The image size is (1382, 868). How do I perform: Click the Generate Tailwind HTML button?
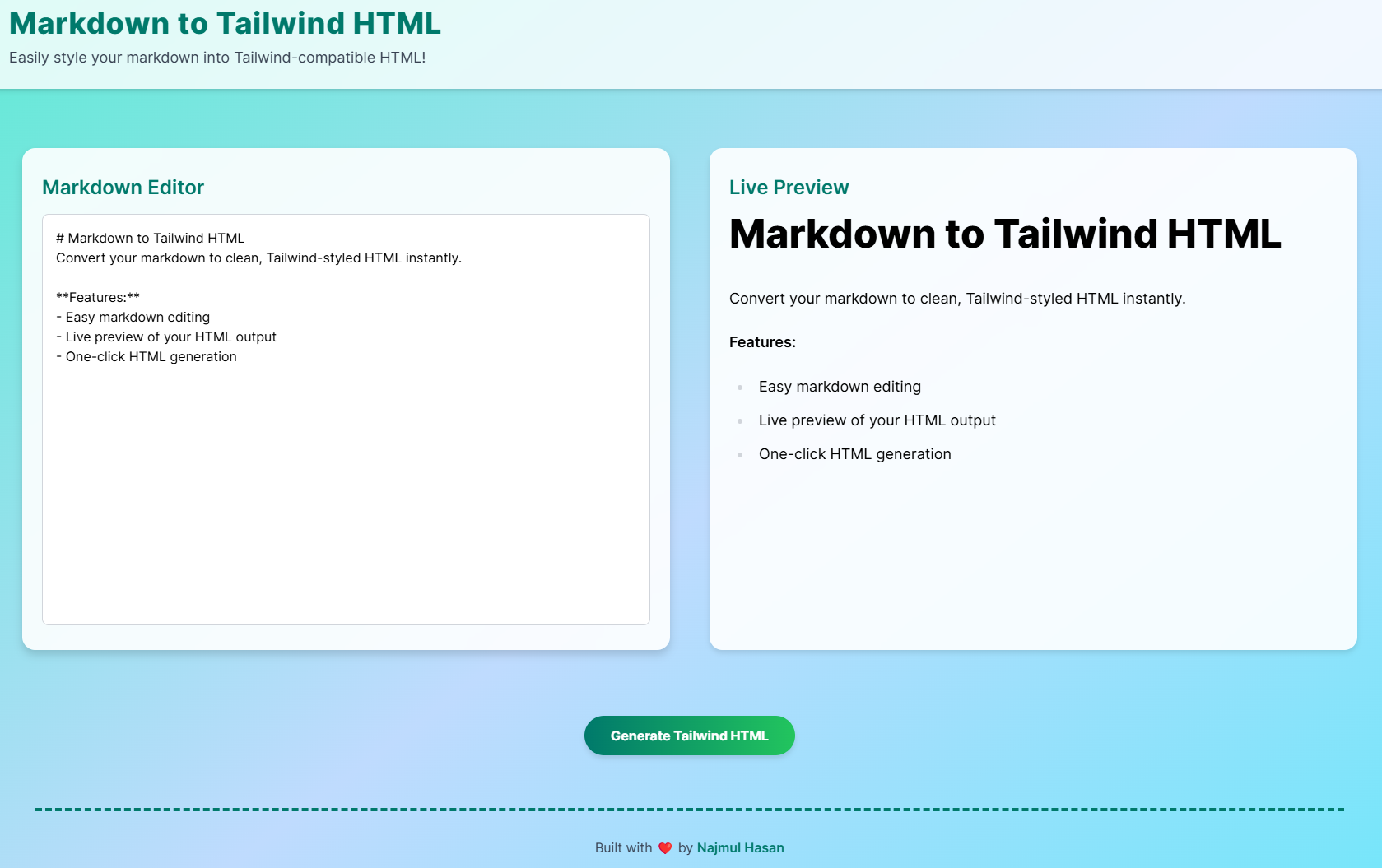(689, 736)
